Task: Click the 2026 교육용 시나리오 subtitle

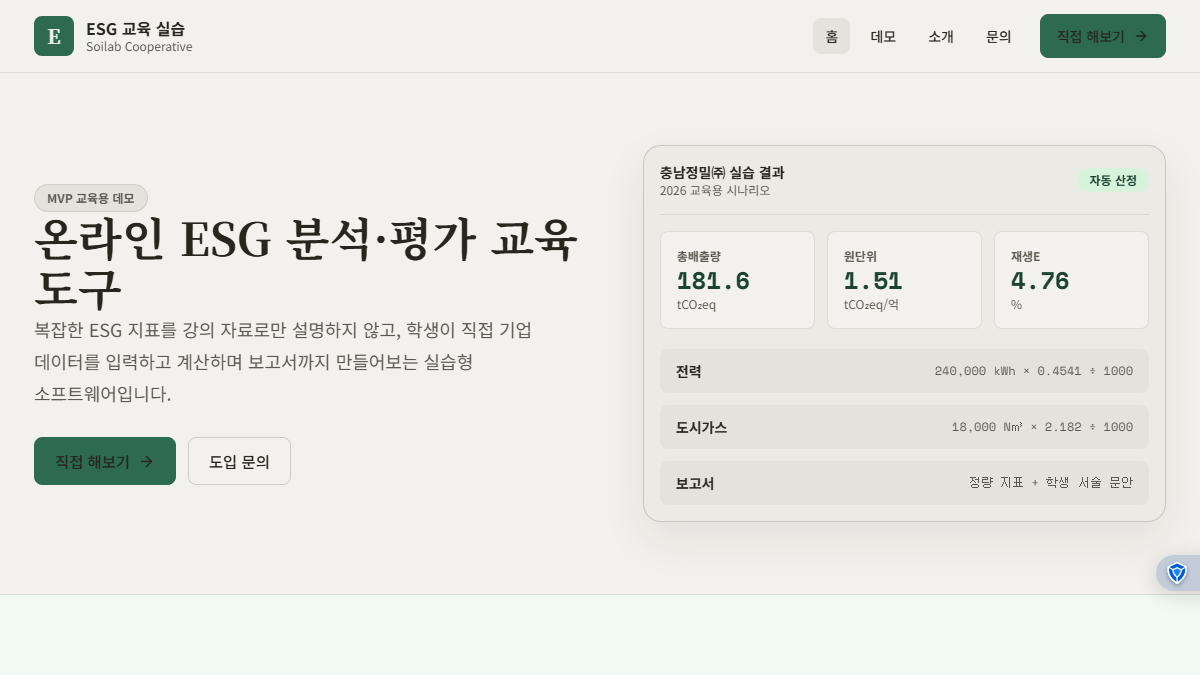Action: coord(715,190)
